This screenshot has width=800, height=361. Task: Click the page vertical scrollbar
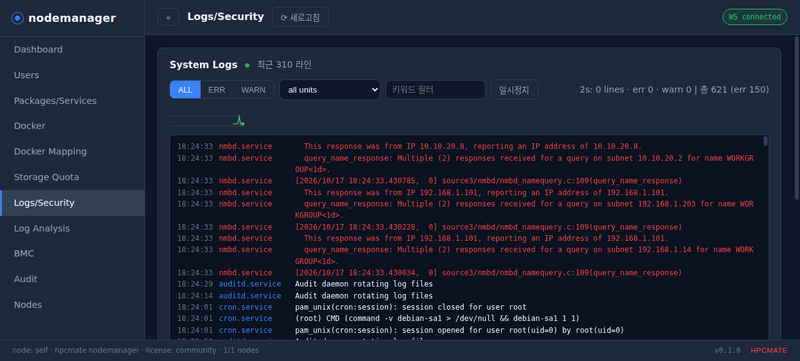797,117
